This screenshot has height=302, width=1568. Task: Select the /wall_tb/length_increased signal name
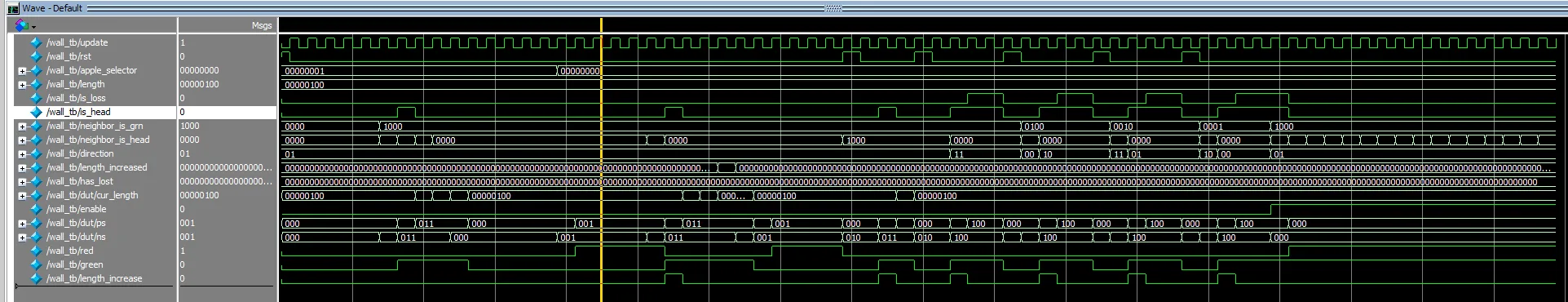pos(96,167)
